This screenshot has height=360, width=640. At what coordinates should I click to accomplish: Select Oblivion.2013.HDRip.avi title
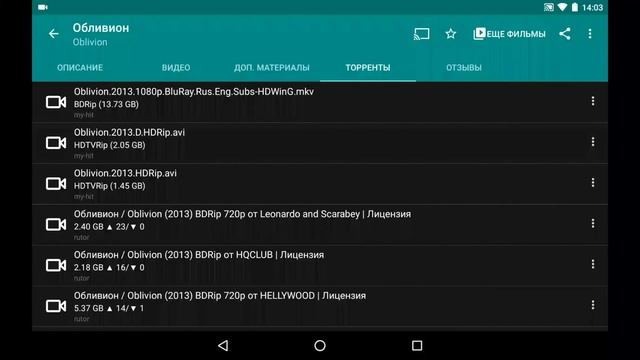(x=125, y=173)
